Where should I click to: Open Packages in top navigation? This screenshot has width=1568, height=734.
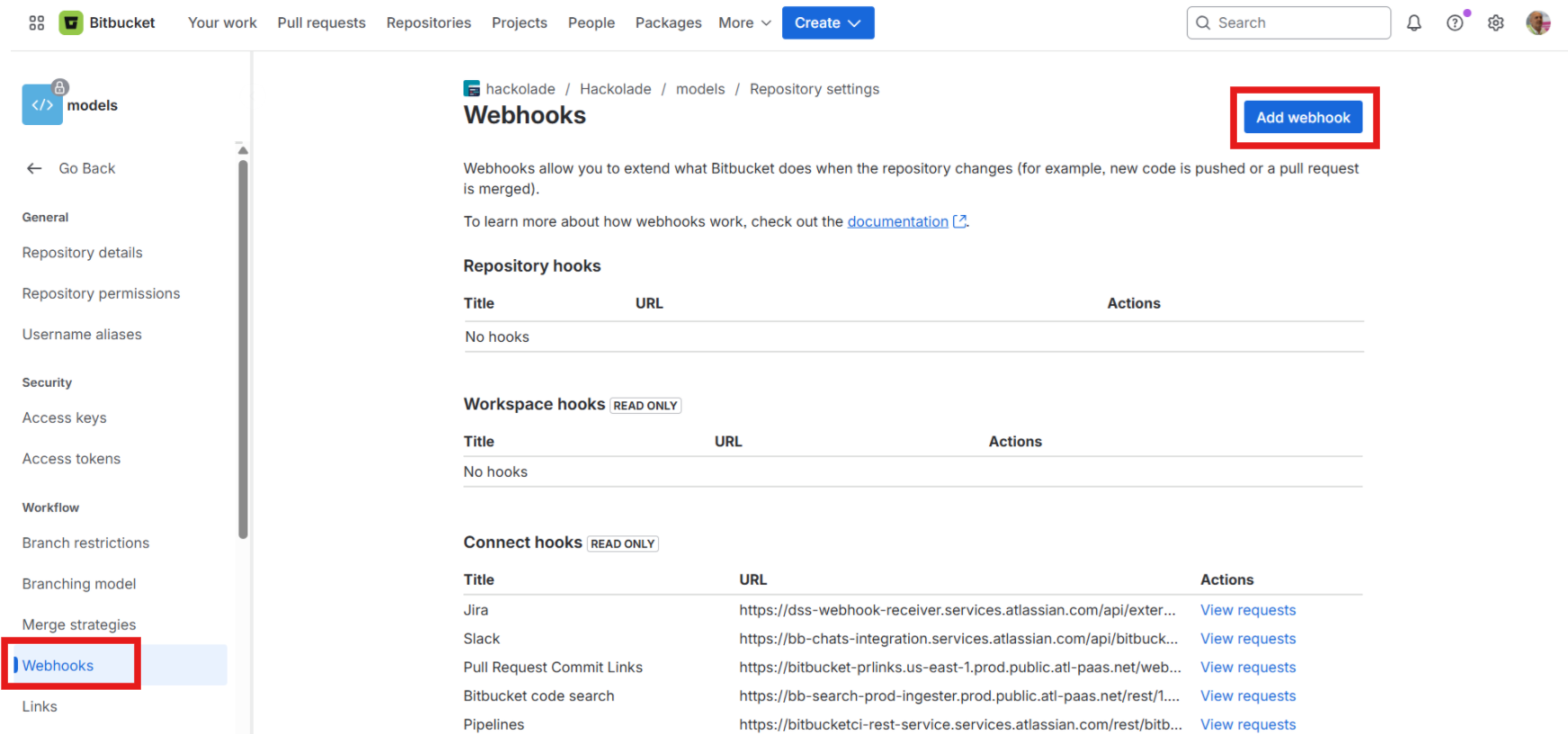[668, 22]
